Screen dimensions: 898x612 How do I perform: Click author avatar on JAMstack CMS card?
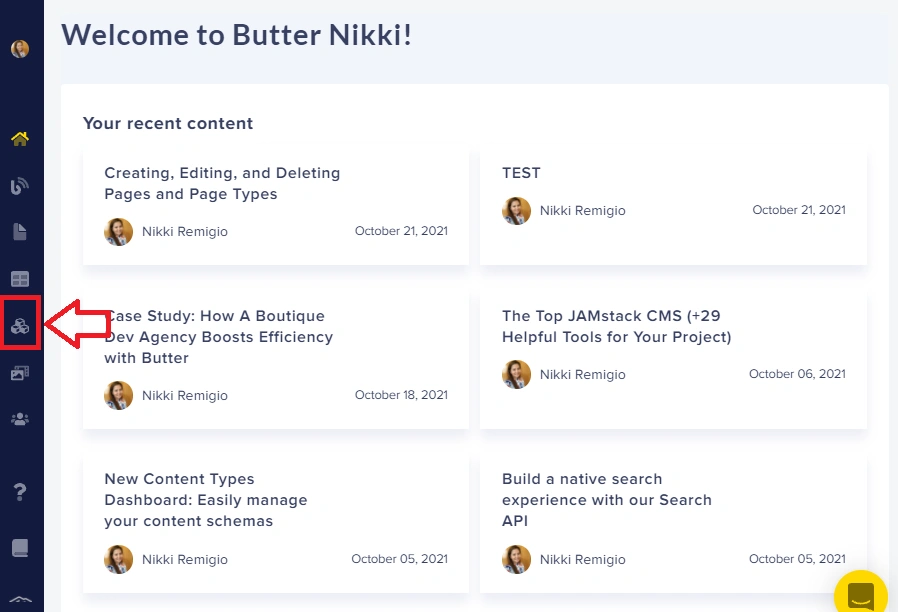click(517, 374)
